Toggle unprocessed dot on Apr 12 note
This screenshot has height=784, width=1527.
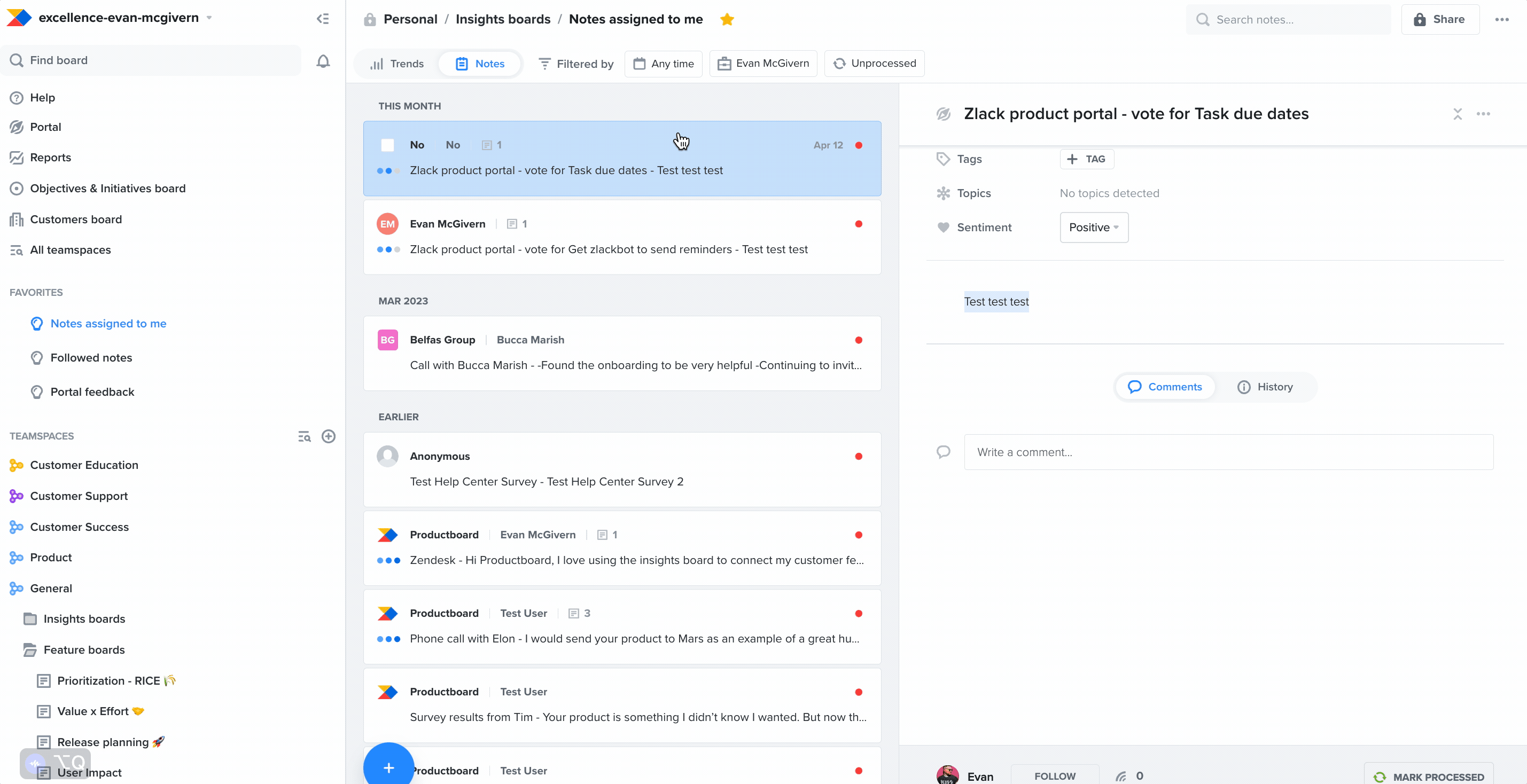point(859,145)
